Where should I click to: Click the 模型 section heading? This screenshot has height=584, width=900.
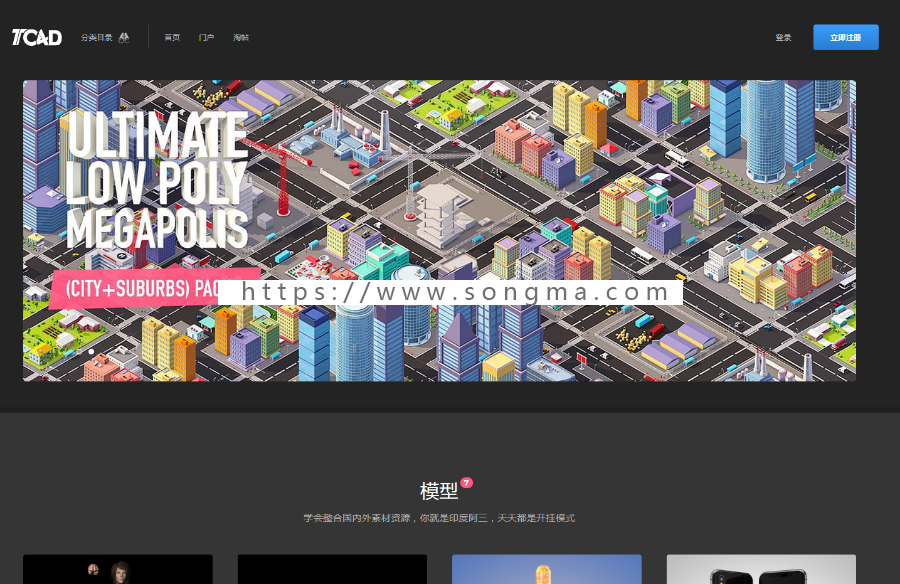(x=439, y=491)
